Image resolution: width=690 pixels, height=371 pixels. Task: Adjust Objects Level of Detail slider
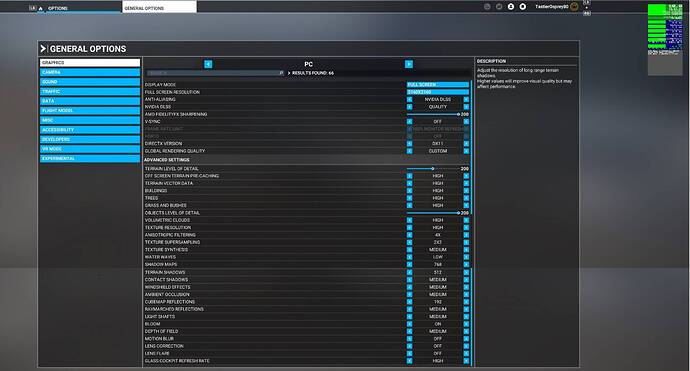pyautogui.click(x=433, y=213)
